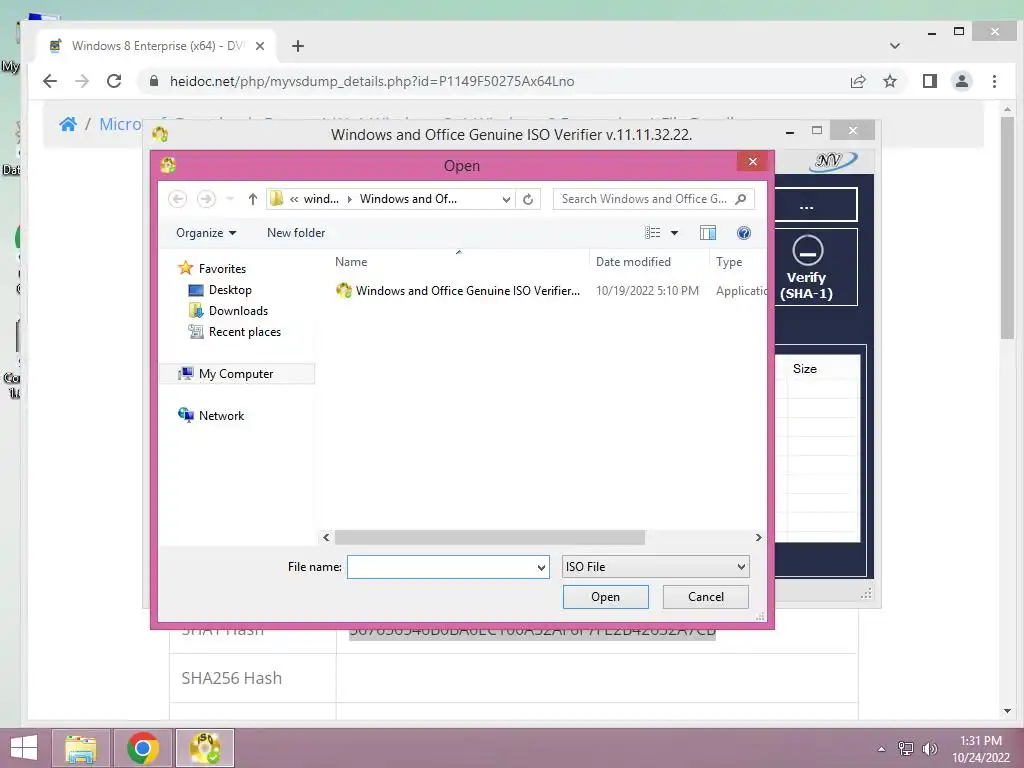Click the File name input field
The image size is (1024, 768).
pos(441,567)
